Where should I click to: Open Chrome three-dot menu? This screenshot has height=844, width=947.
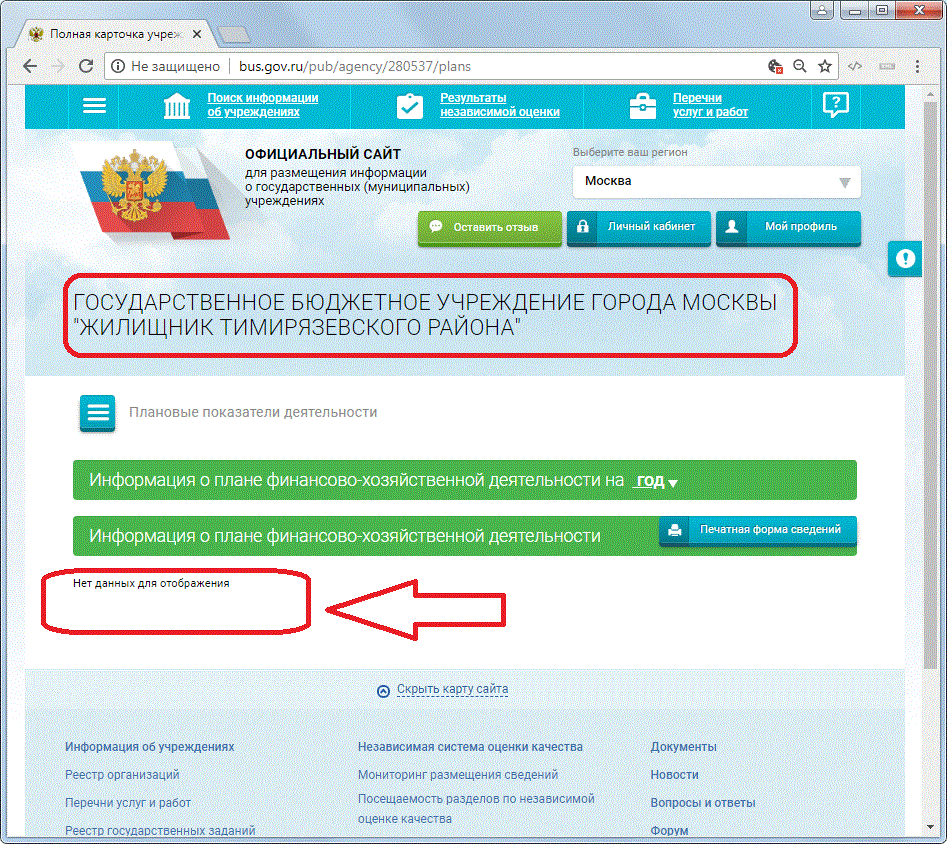[917, 66]
